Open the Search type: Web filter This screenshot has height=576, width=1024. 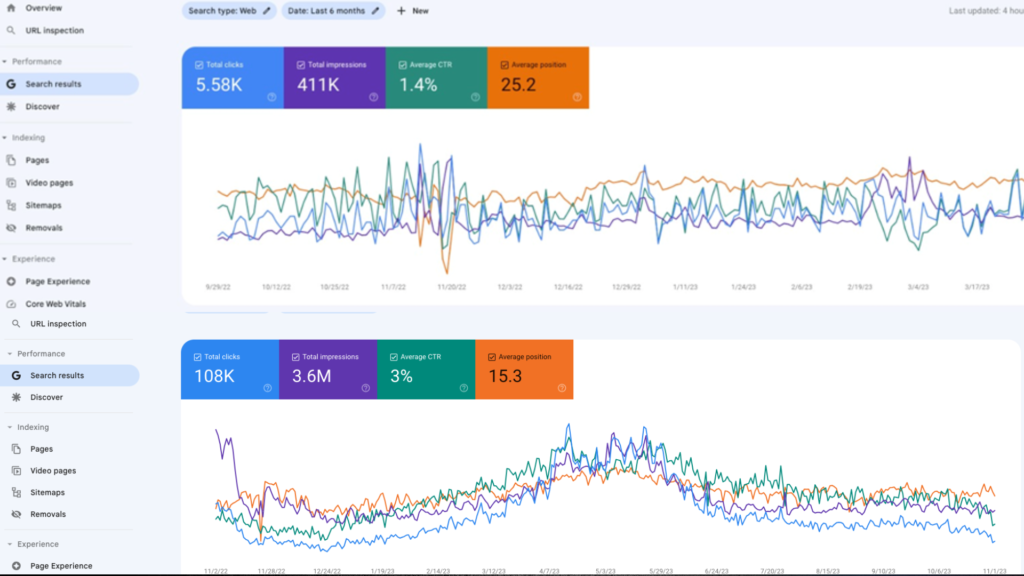222,11
